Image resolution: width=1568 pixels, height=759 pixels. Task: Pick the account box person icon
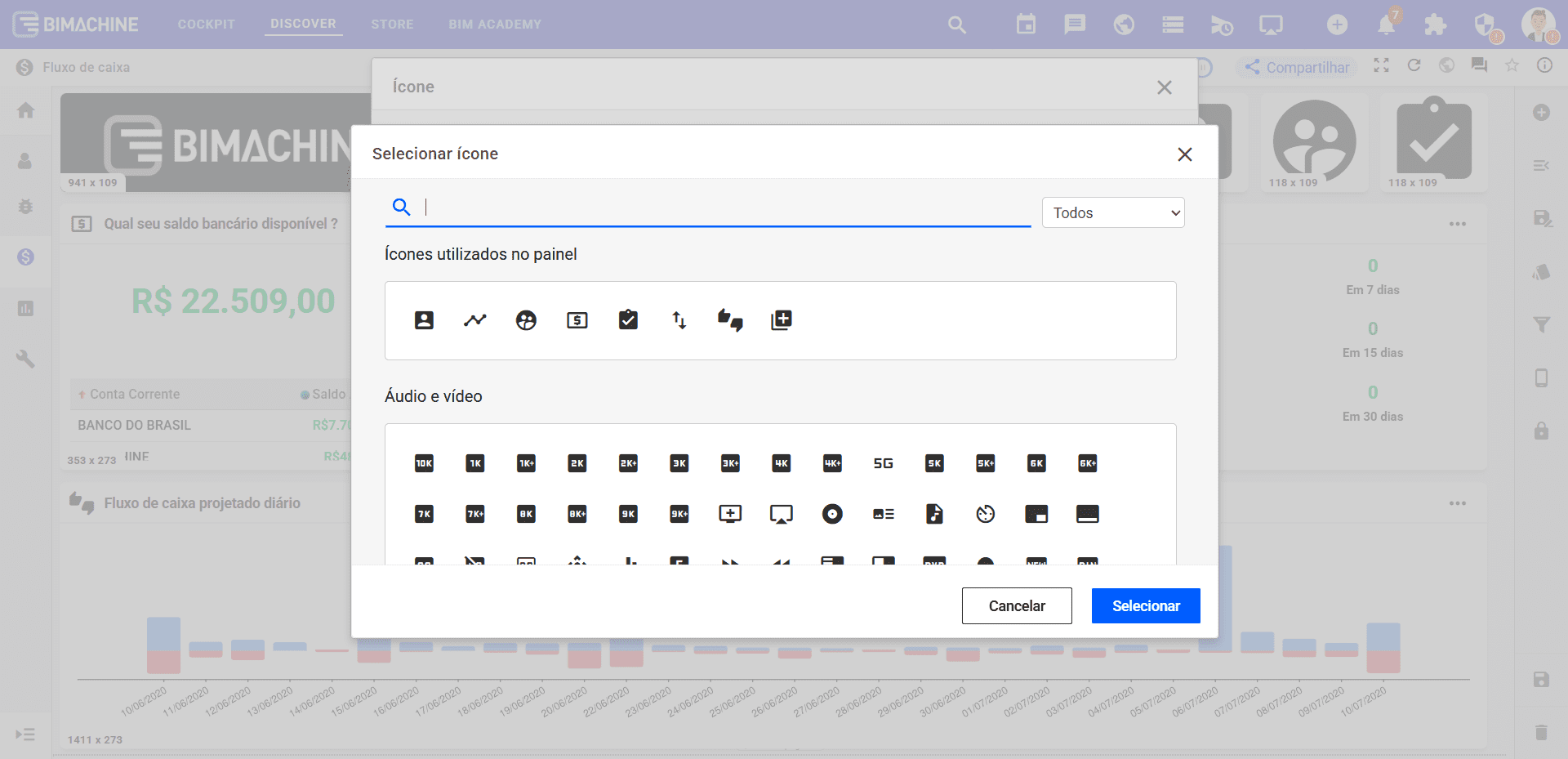coord(424,320)
